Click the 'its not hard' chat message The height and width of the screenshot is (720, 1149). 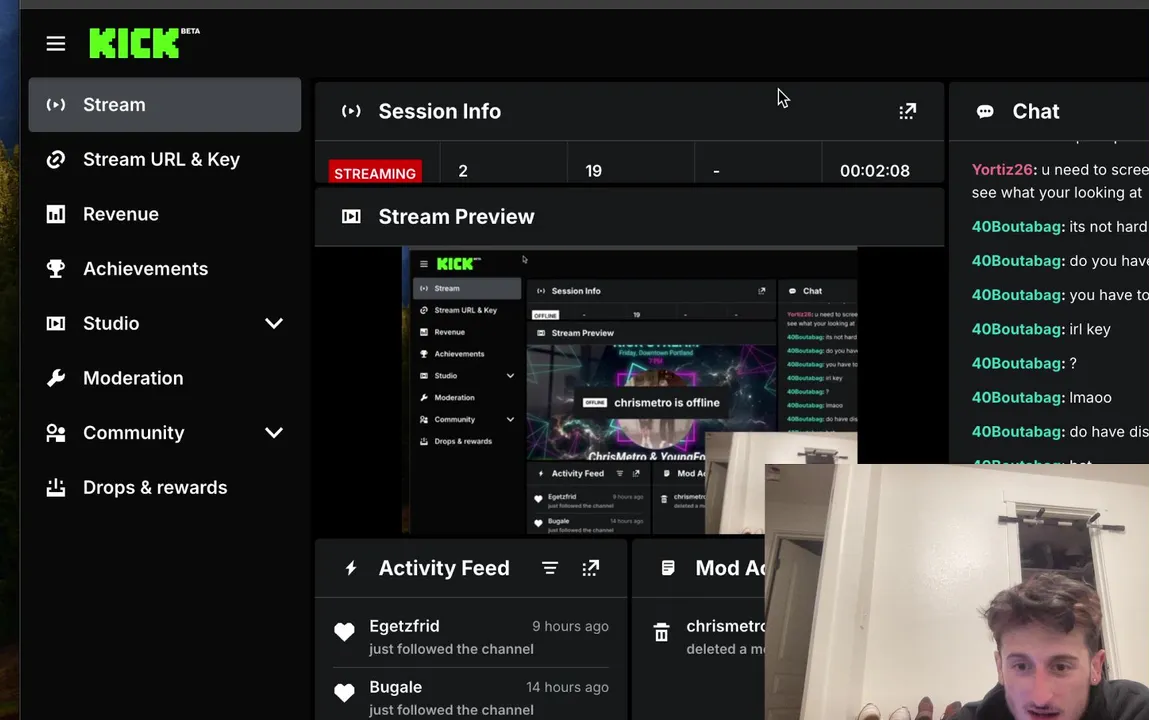[1109, 226]
